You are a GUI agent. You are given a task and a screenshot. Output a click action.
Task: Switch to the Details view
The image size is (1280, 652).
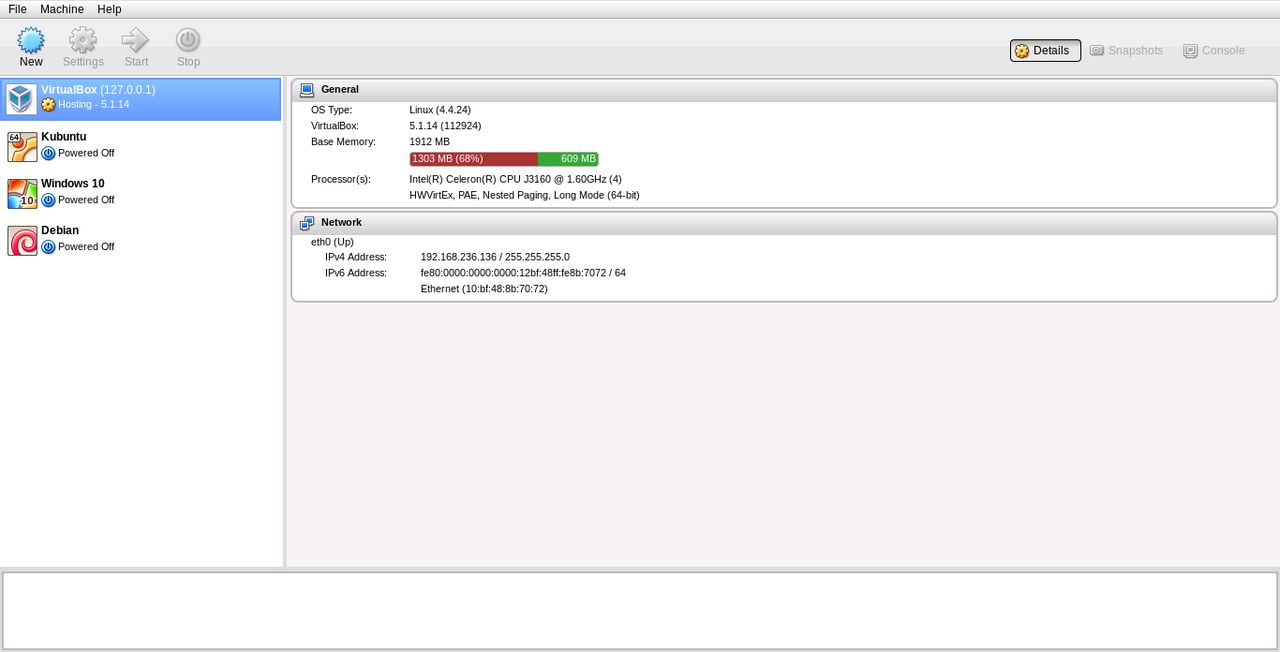point(1045,50)
